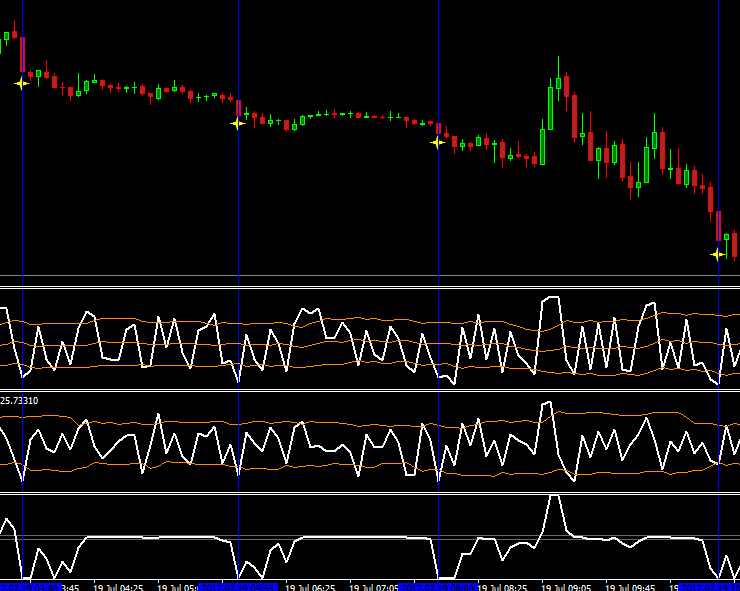Click the 25.73310 indicator value label
The image size is (740, 591).
19,401
